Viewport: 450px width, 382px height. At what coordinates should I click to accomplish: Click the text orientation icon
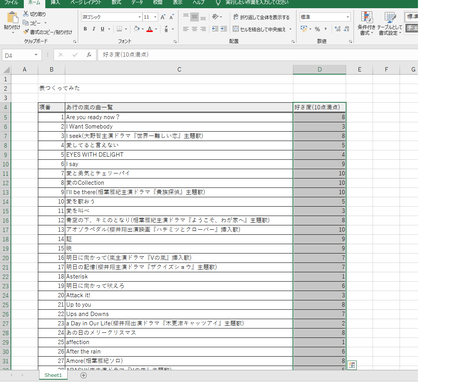pyautogui.click(x=215, y=17)
